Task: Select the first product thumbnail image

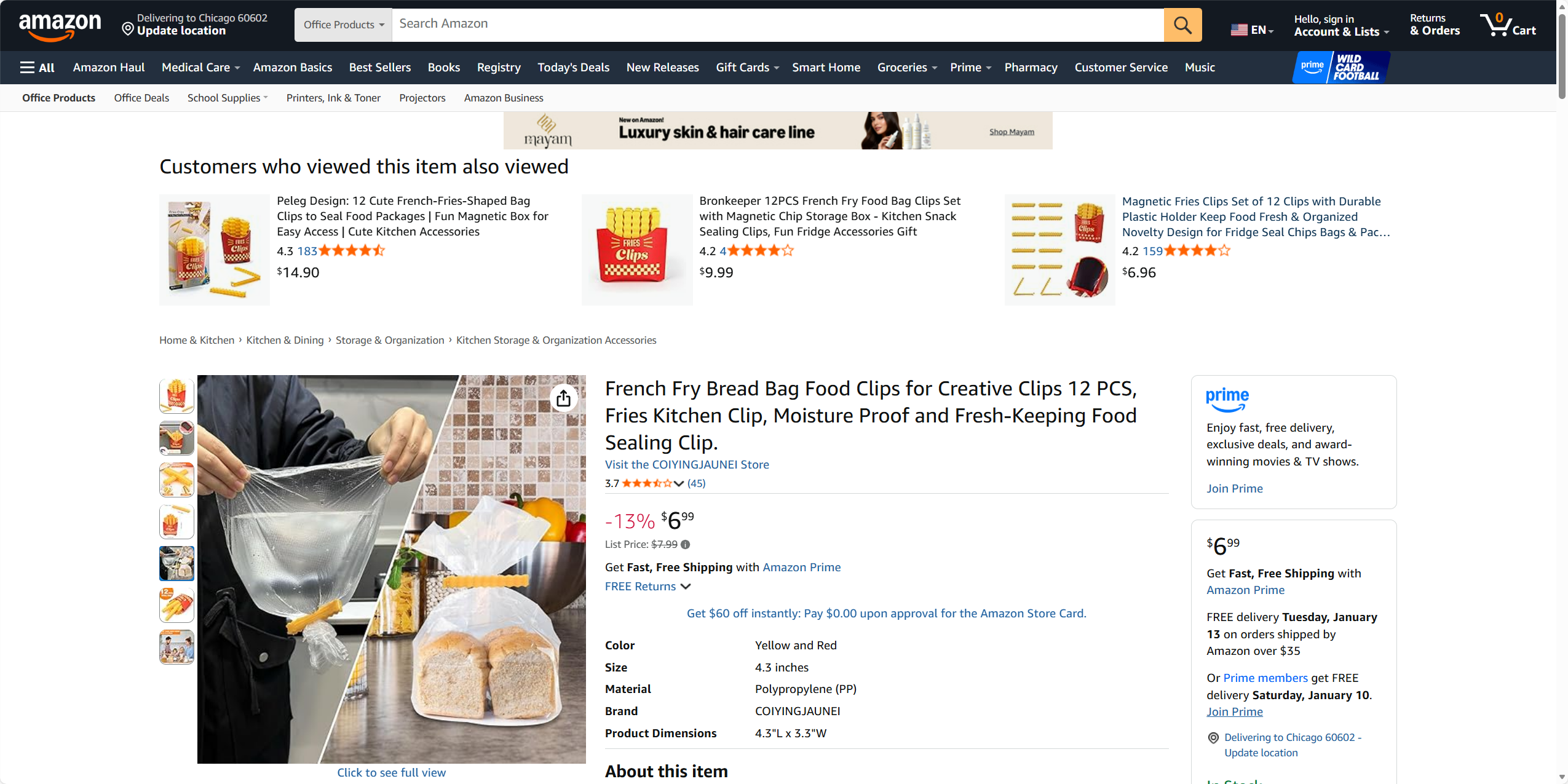Action: click(176, 395)
